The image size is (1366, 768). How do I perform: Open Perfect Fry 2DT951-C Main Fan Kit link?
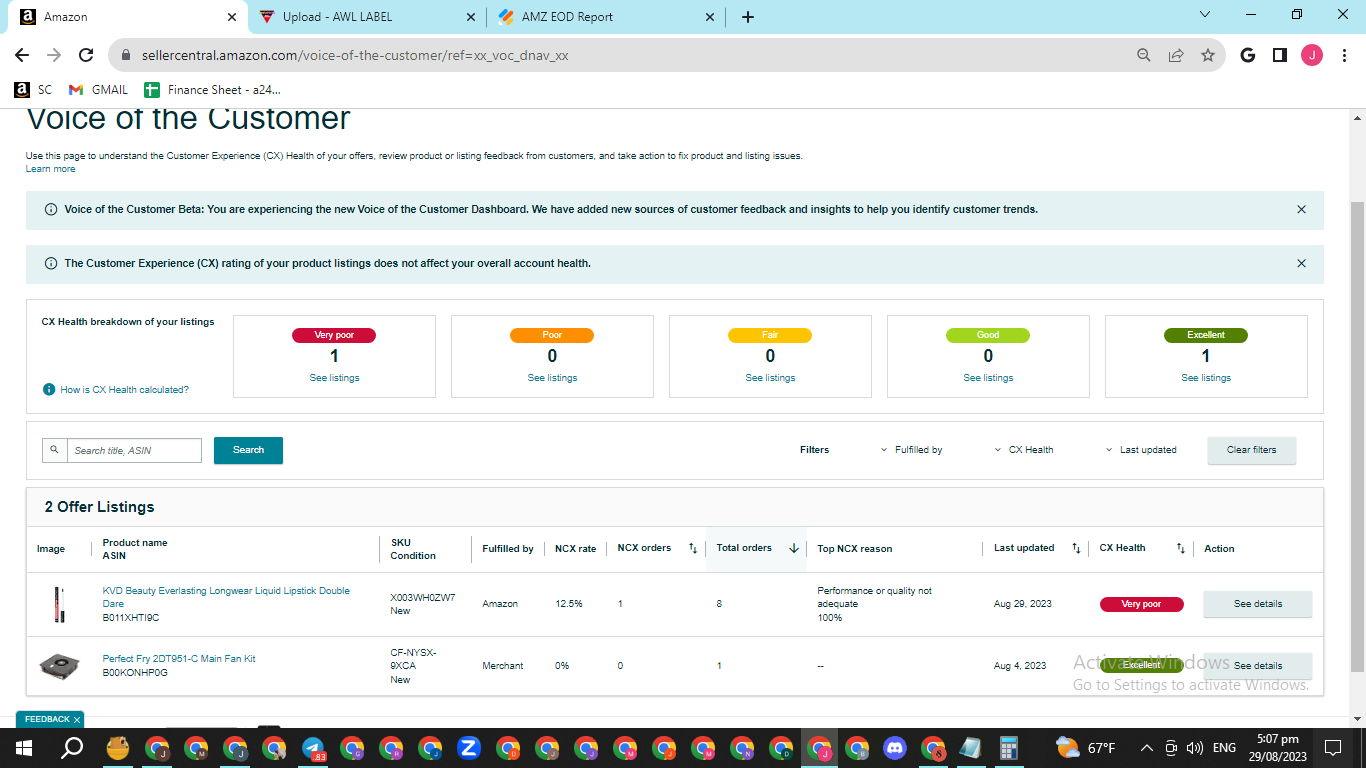179,659
